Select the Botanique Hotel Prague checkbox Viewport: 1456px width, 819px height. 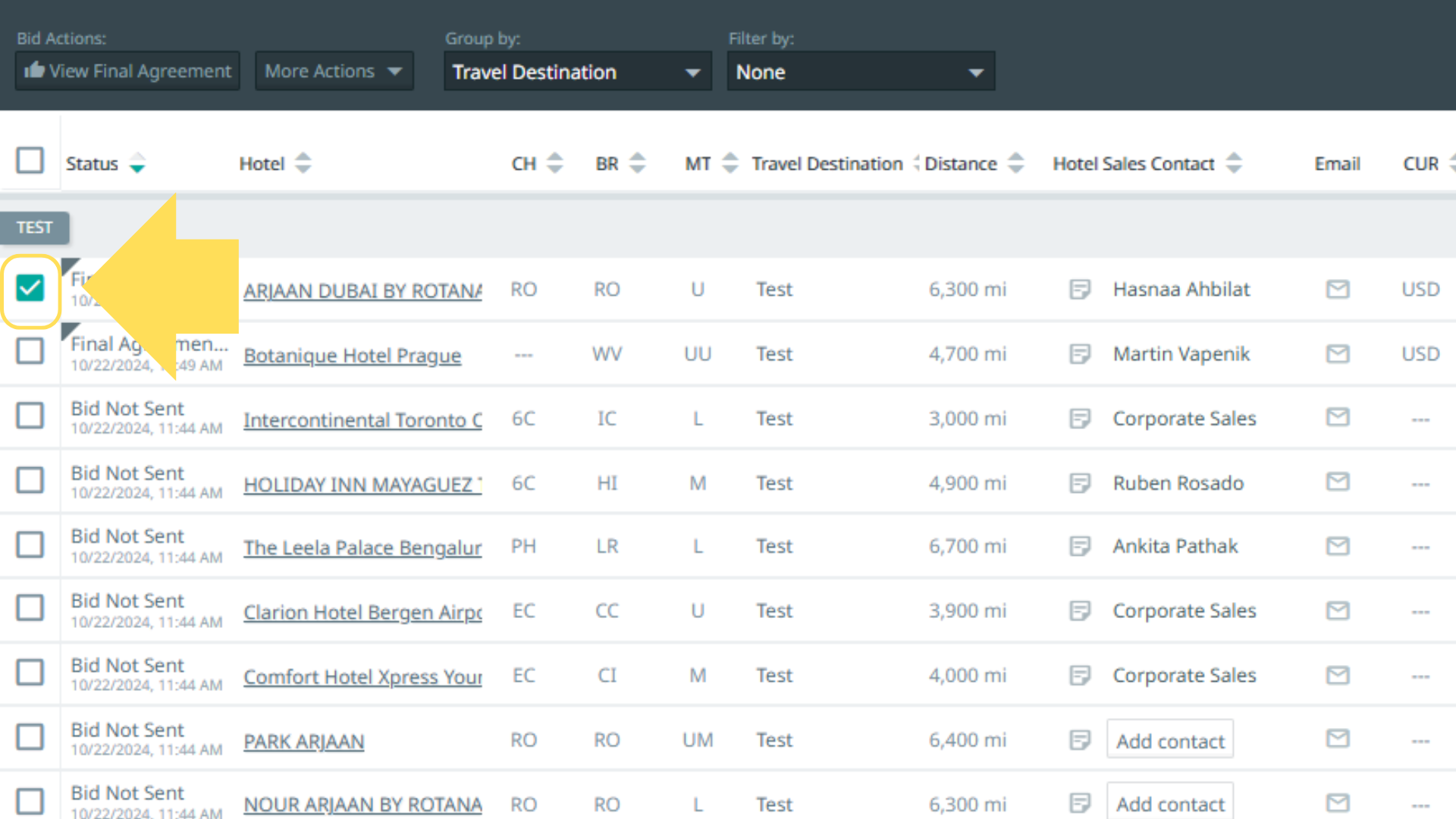pyautogui.click(x=30, y=351)
